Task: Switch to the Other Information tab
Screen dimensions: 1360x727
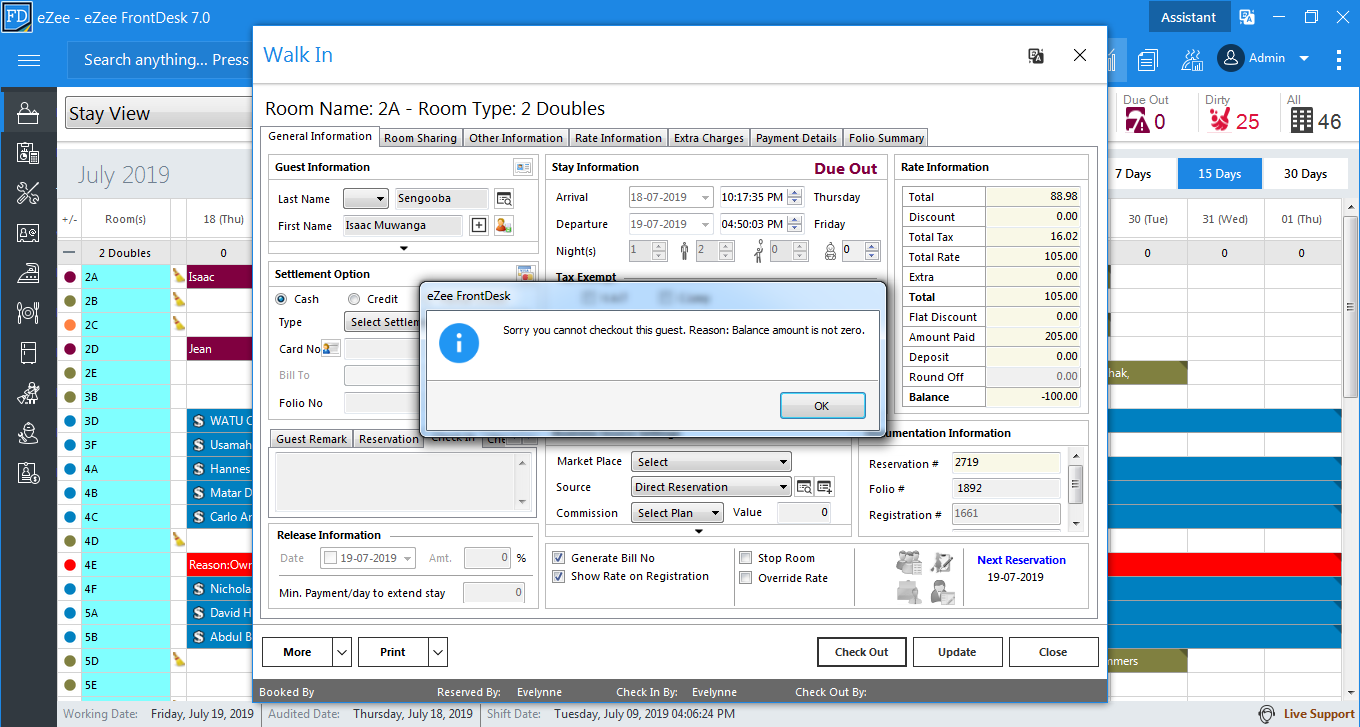Action: [516, 138]
